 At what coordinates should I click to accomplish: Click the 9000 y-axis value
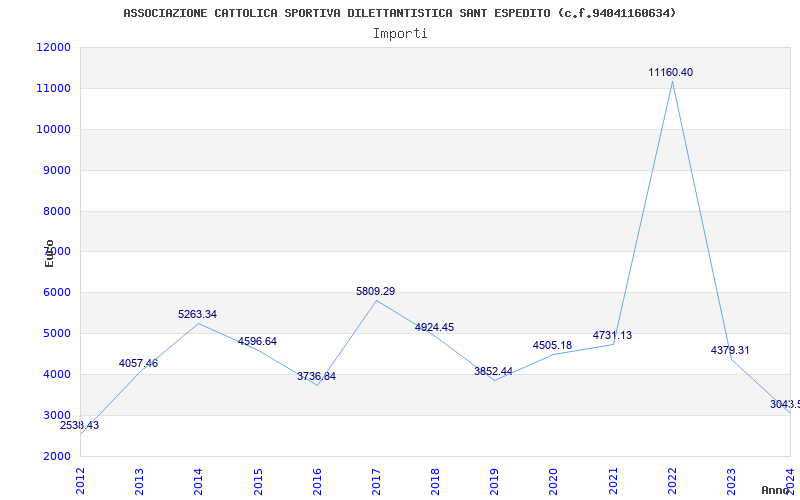[55, 170]
